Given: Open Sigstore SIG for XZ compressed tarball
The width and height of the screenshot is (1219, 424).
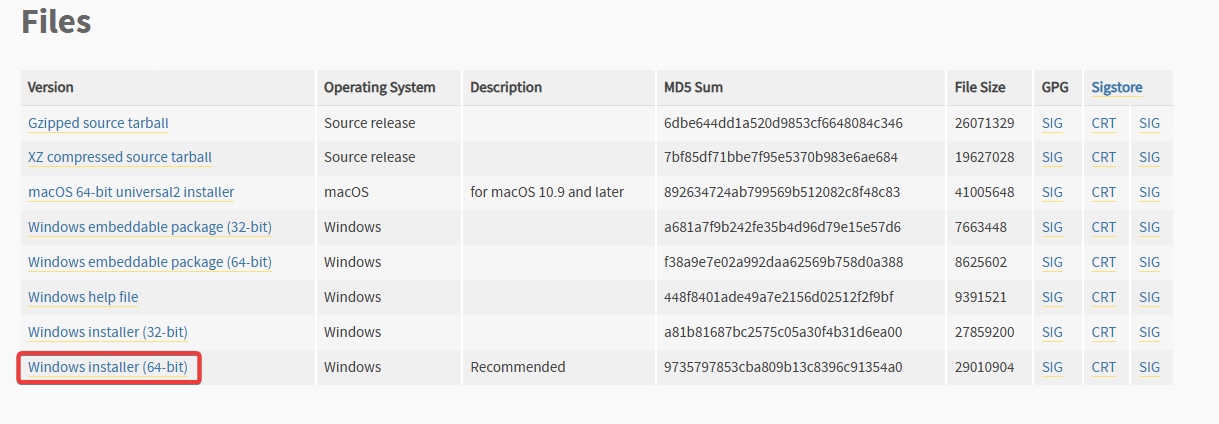Looking at the screenshot, I should 1149,157.
